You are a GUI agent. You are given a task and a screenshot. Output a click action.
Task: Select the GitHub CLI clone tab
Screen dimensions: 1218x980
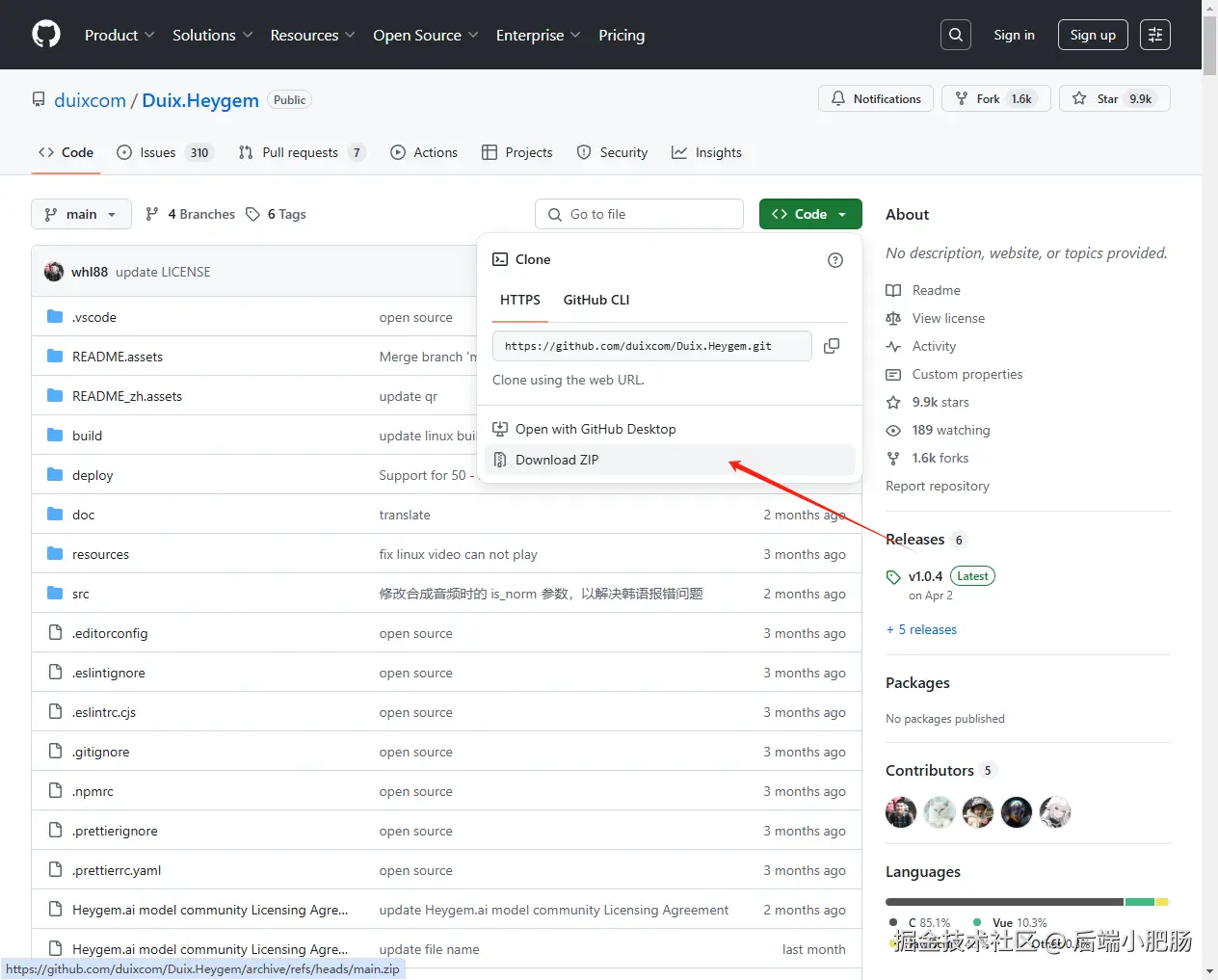596,300
